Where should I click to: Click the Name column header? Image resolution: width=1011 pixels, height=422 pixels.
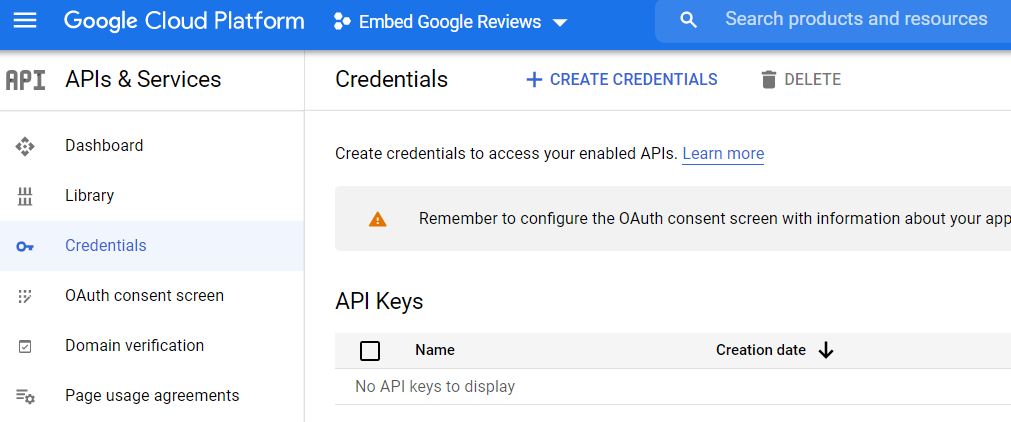point(435,350)
